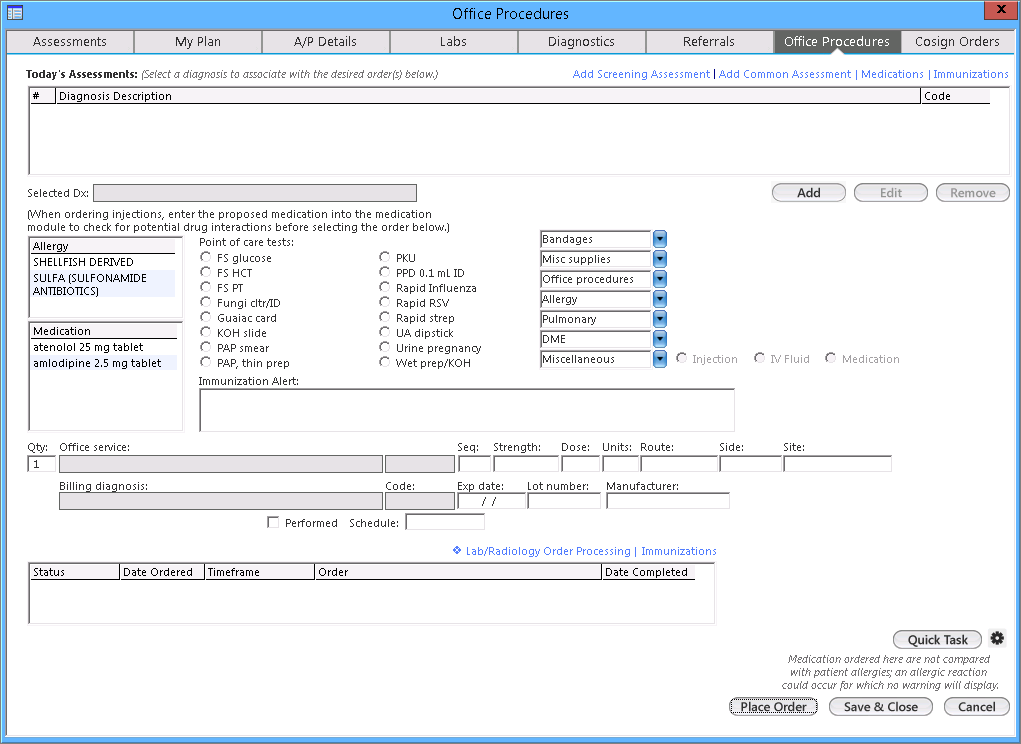
Task: Choose the Wet prep/KOH test
Action: click(385, 362)
